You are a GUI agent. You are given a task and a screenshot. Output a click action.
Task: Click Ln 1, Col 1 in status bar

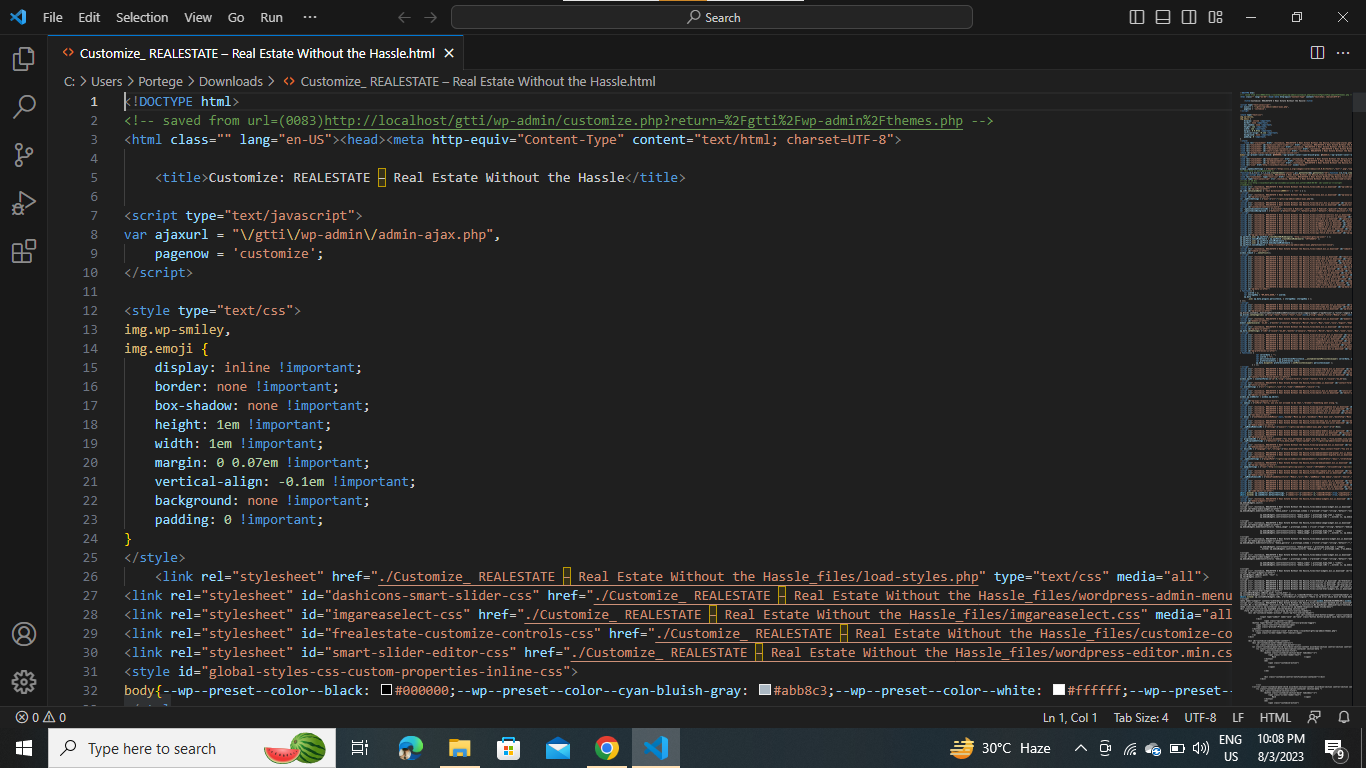click(1070, 717)
